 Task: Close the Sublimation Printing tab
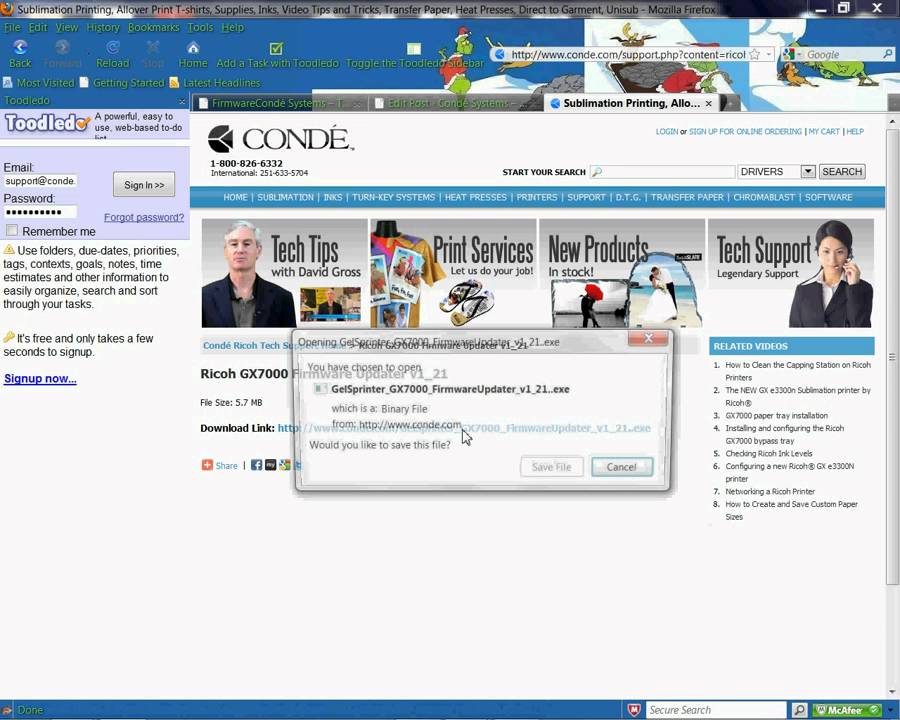[709, 103]
